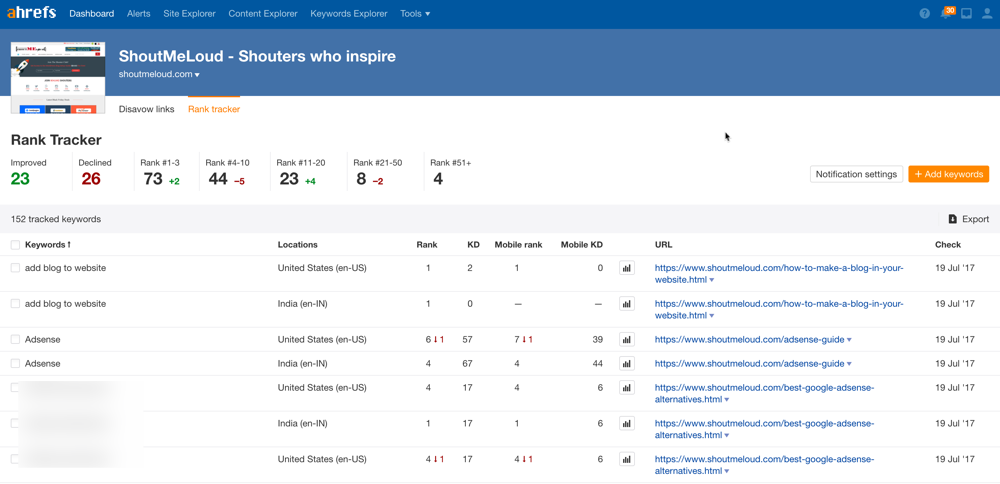Click the Mobile KD column header

tap(582, 244)
